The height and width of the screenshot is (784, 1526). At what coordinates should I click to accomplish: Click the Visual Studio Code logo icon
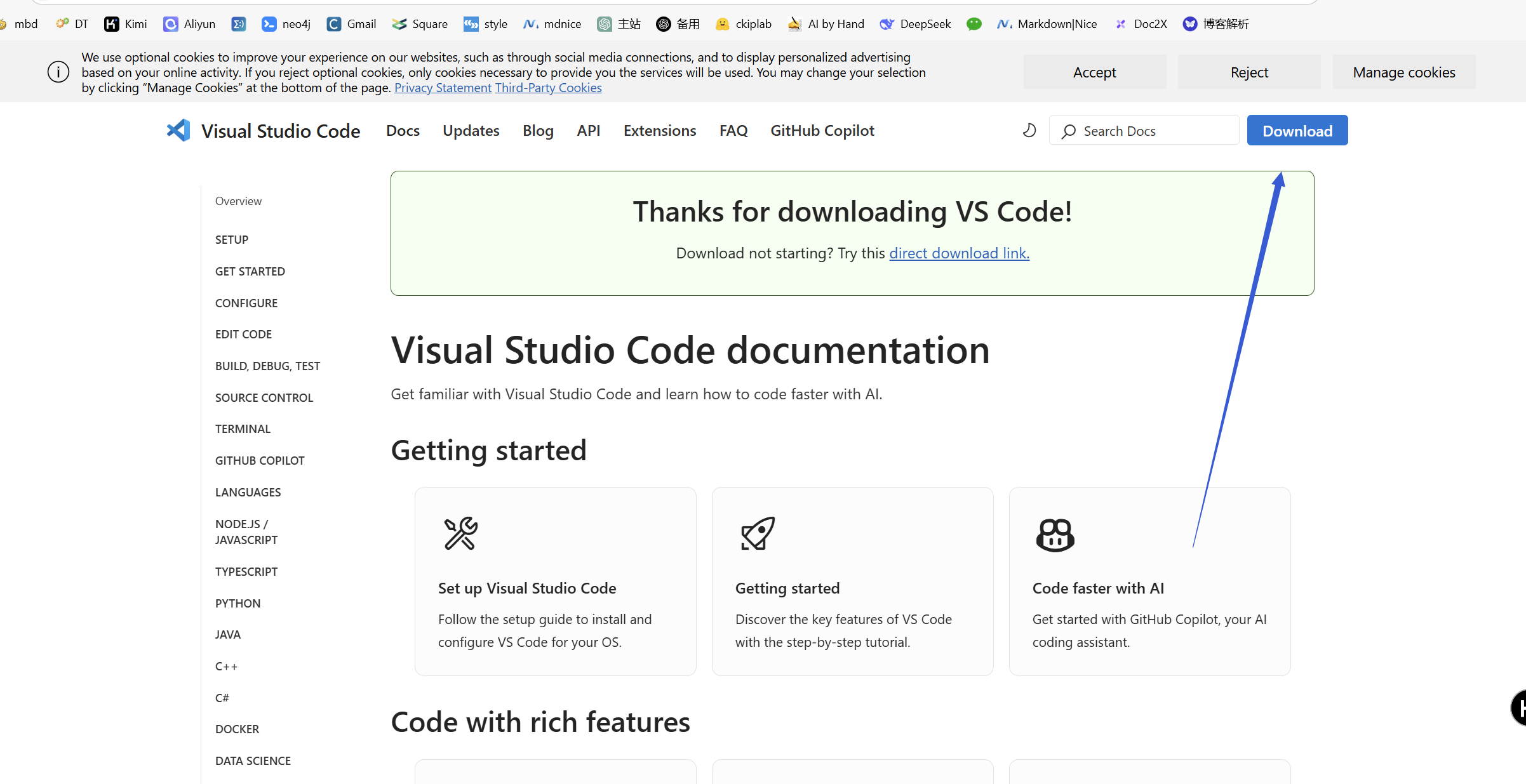point(178,130)
